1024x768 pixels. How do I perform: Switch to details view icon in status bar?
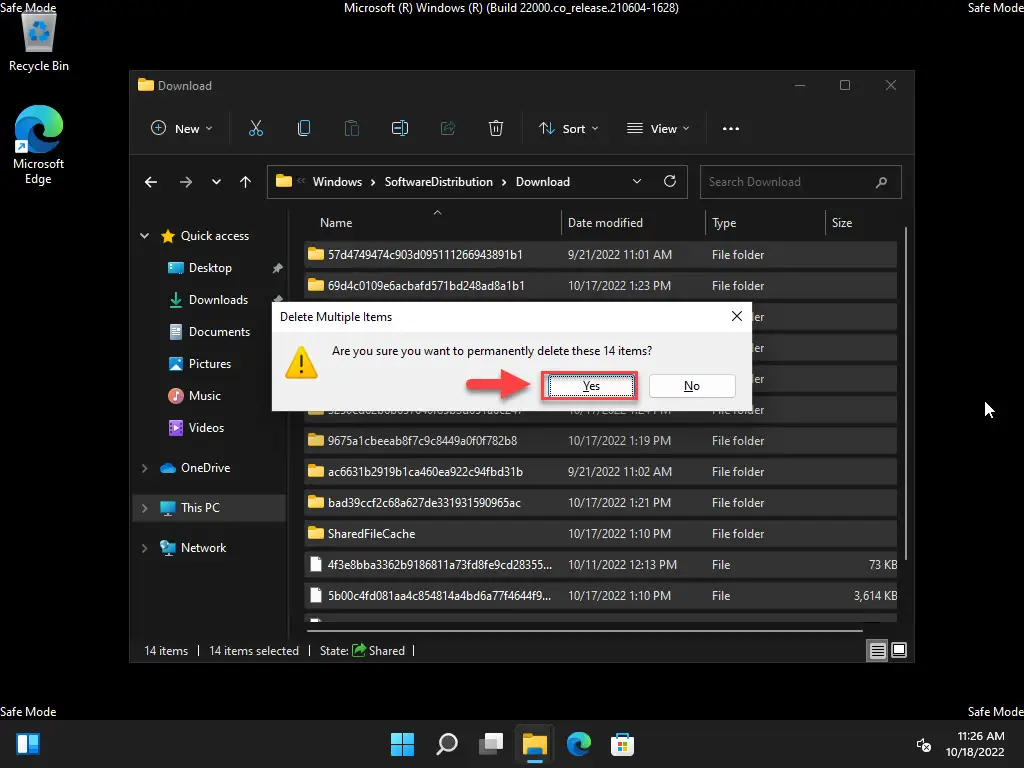(877, 650)
